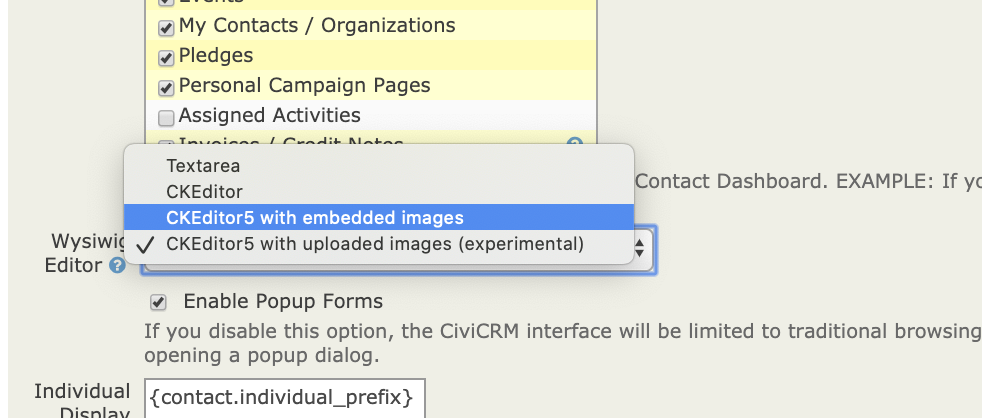Image resolution: width=982 pixels, height=418 pixels.
Task: Click the Personal Campaign Pages label
Action: 304,85
